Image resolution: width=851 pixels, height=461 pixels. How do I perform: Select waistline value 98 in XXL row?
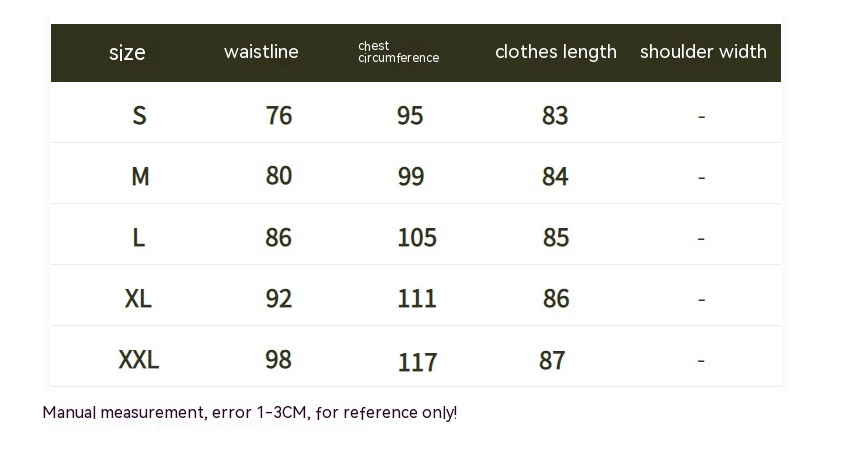pyautogui.click(x=279, y=360)
